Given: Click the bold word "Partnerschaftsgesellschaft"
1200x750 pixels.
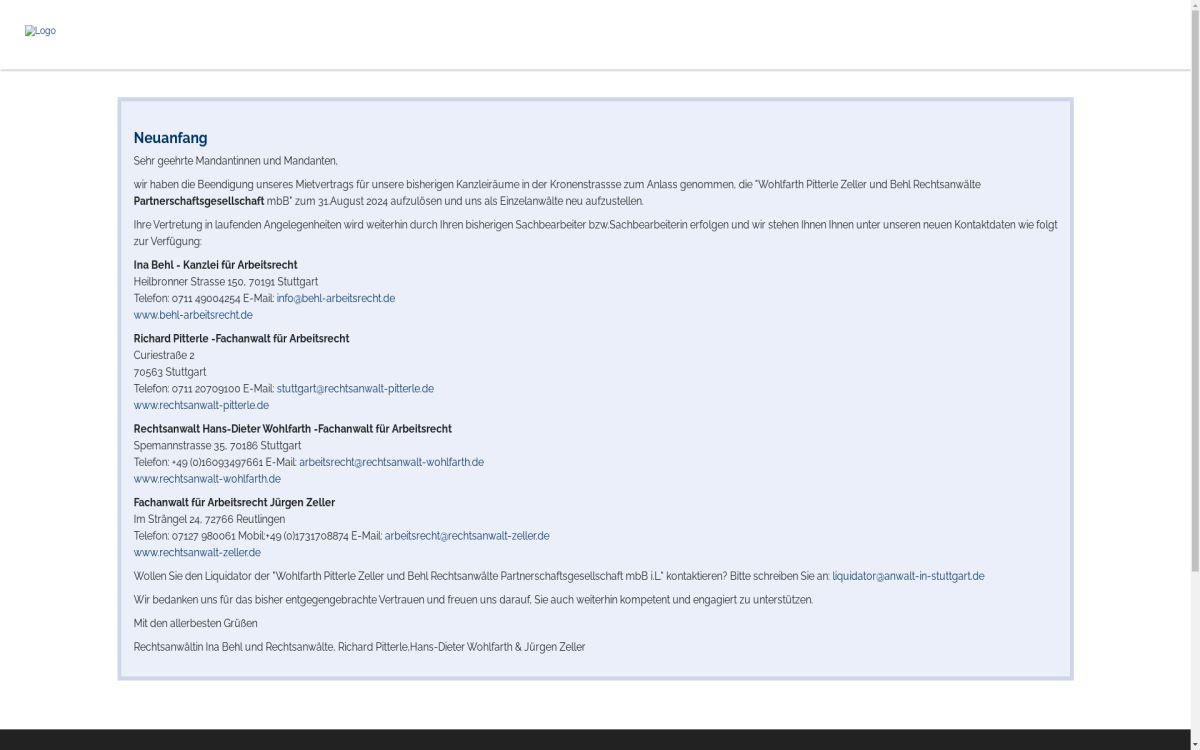Looking at the screenshot, I should [199, 201].
